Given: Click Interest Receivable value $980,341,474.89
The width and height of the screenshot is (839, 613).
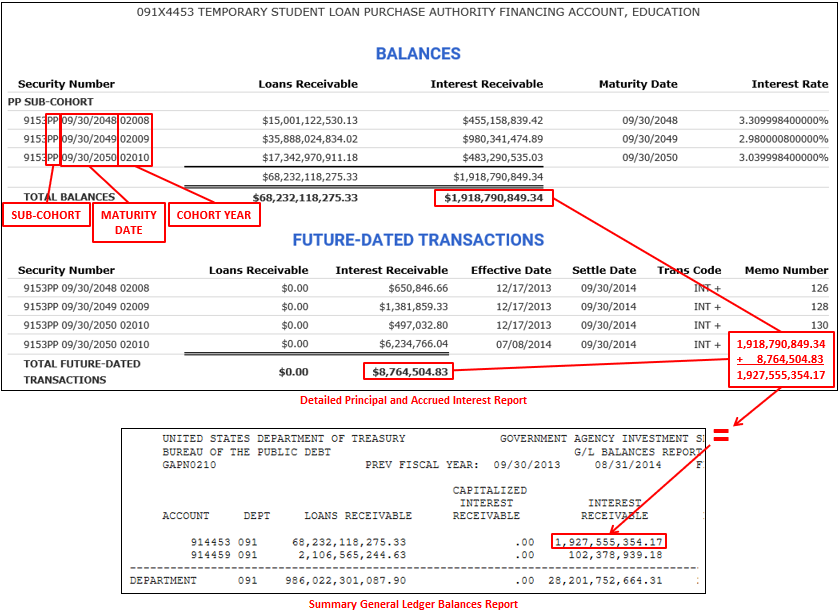Looking at the screenshot, I should point(502,139).
